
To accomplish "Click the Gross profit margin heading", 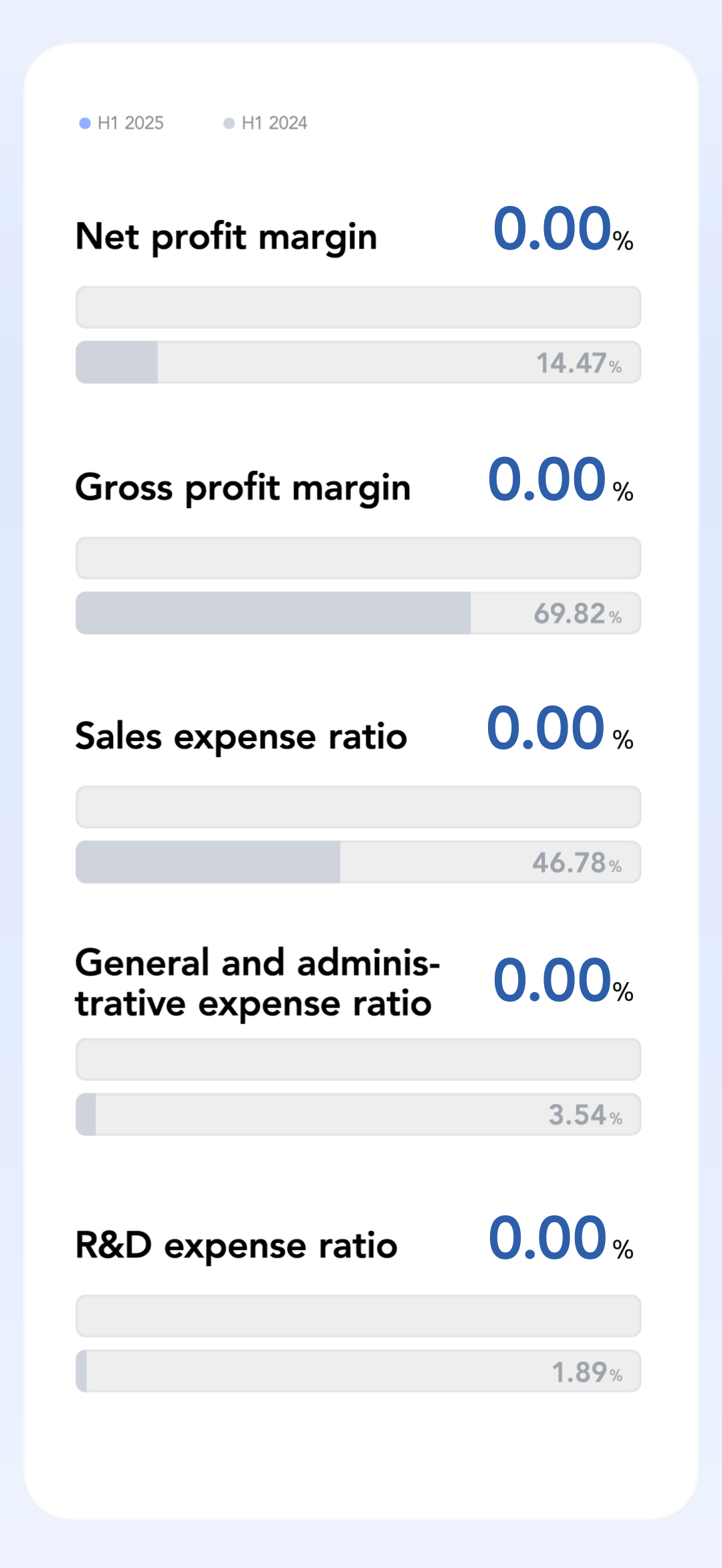I will click(x=243, y=488).
